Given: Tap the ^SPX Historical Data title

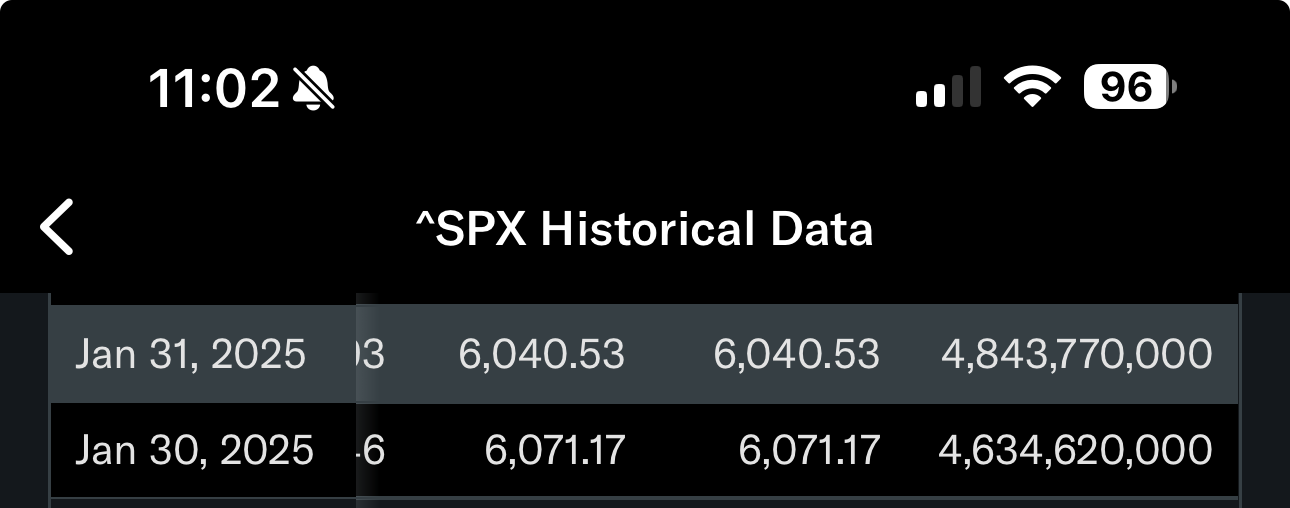Looking at the screenshot, I should click(x=645, y=230).
